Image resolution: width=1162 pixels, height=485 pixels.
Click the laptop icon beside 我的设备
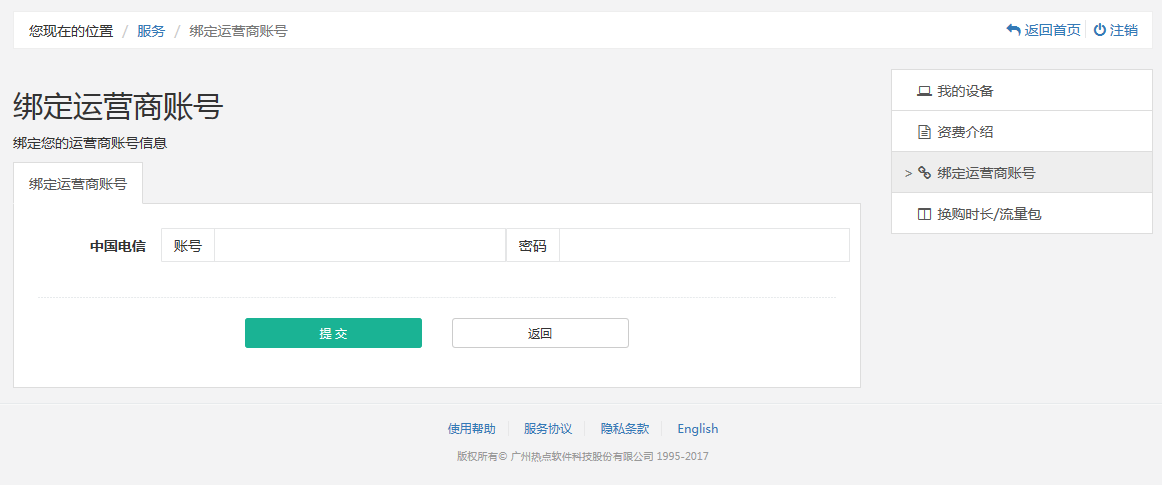(924, 91)
